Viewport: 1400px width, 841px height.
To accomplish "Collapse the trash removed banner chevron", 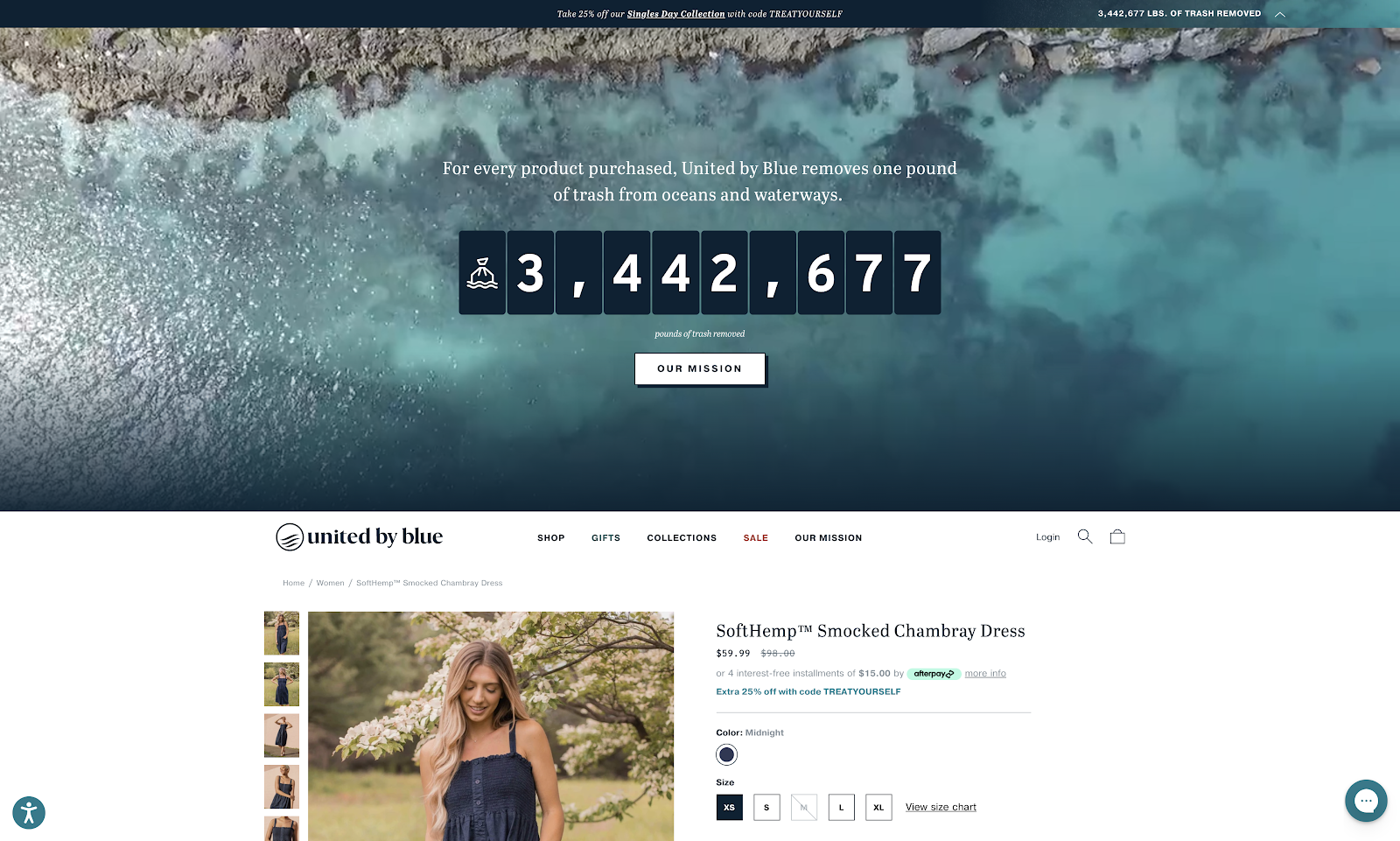I will click(1279, 13).
